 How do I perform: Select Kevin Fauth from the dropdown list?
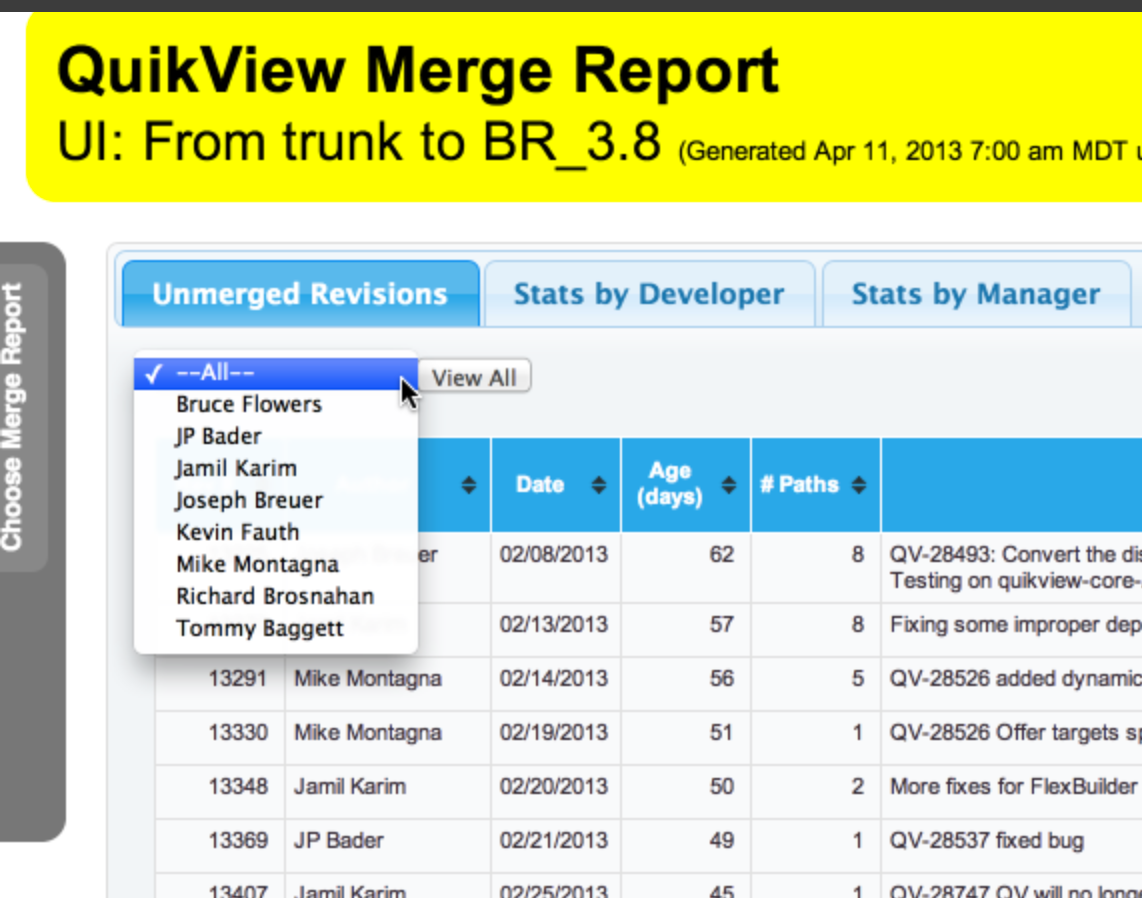tap(276, 532)
